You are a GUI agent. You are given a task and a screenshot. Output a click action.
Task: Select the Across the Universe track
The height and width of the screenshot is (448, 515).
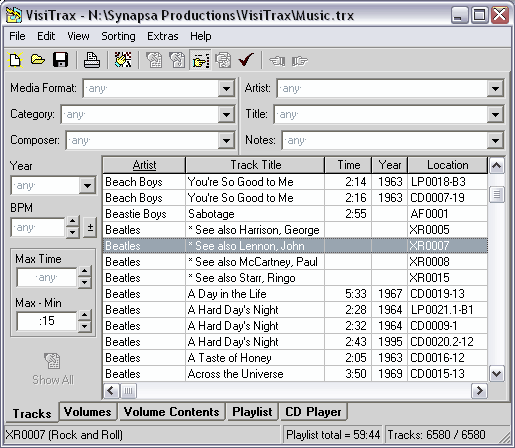[295, 374]
